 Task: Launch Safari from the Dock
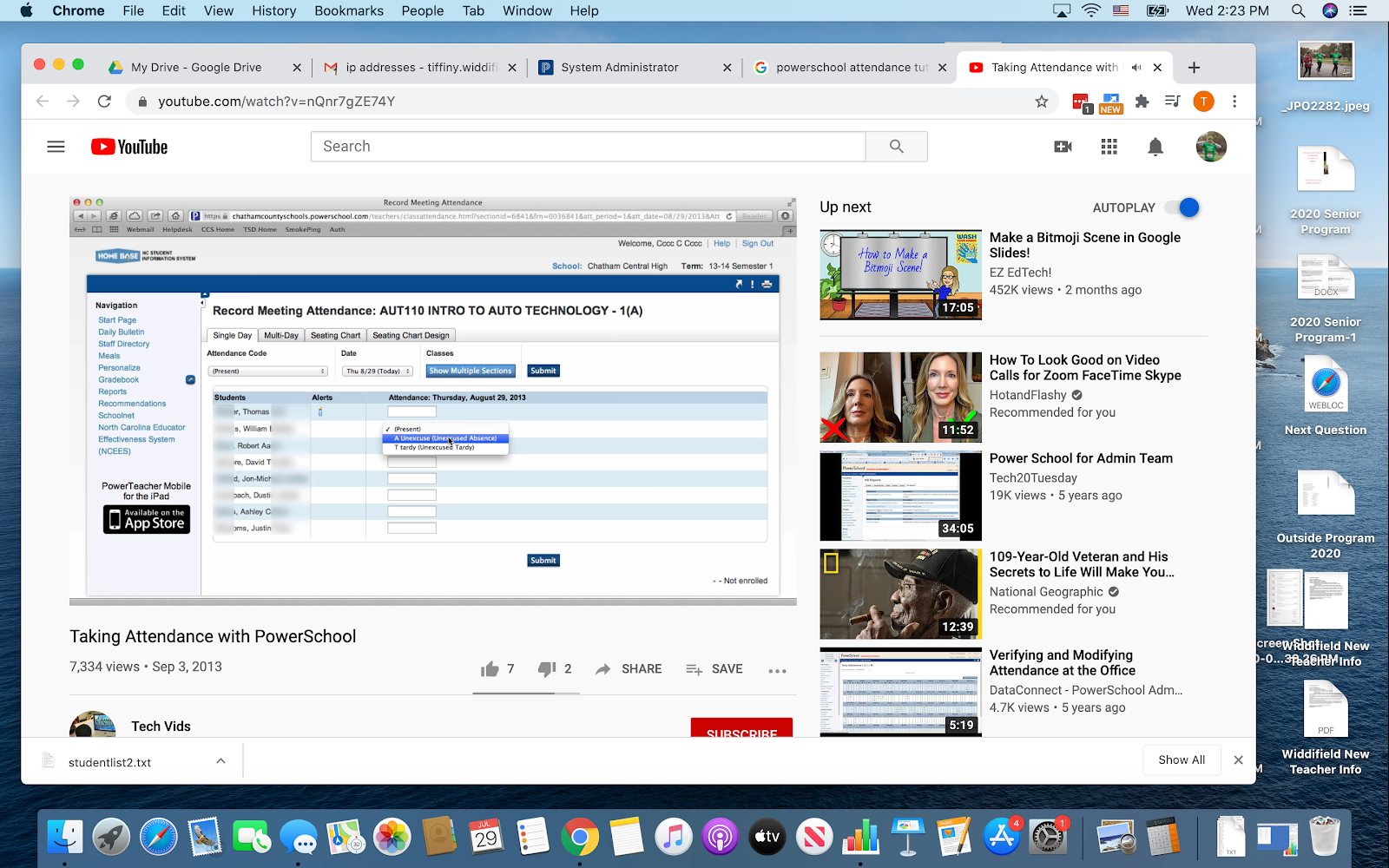click(x=158, y=837)
